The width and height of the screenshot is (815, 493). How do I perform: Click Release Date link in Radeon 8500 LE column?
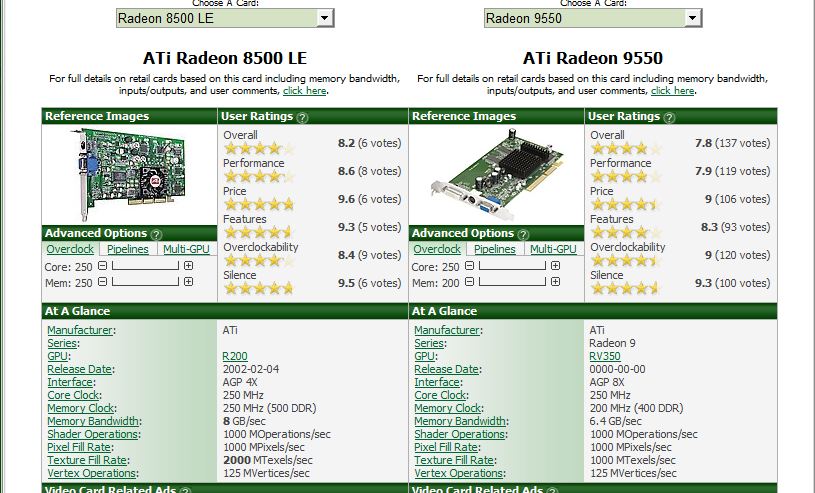80,369
